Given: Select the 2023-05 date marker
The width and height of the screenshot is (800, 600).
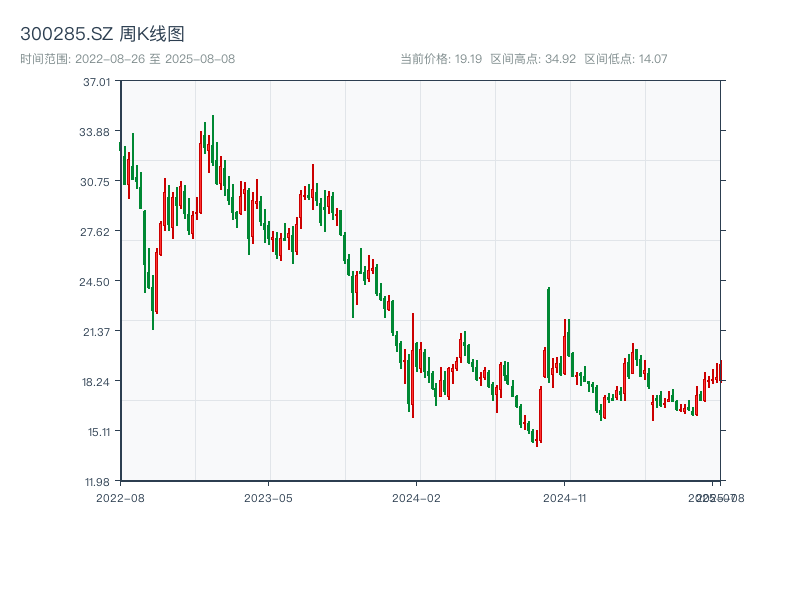Looking at the screenshot, I should pyautogui.click(x=268, y=497).
